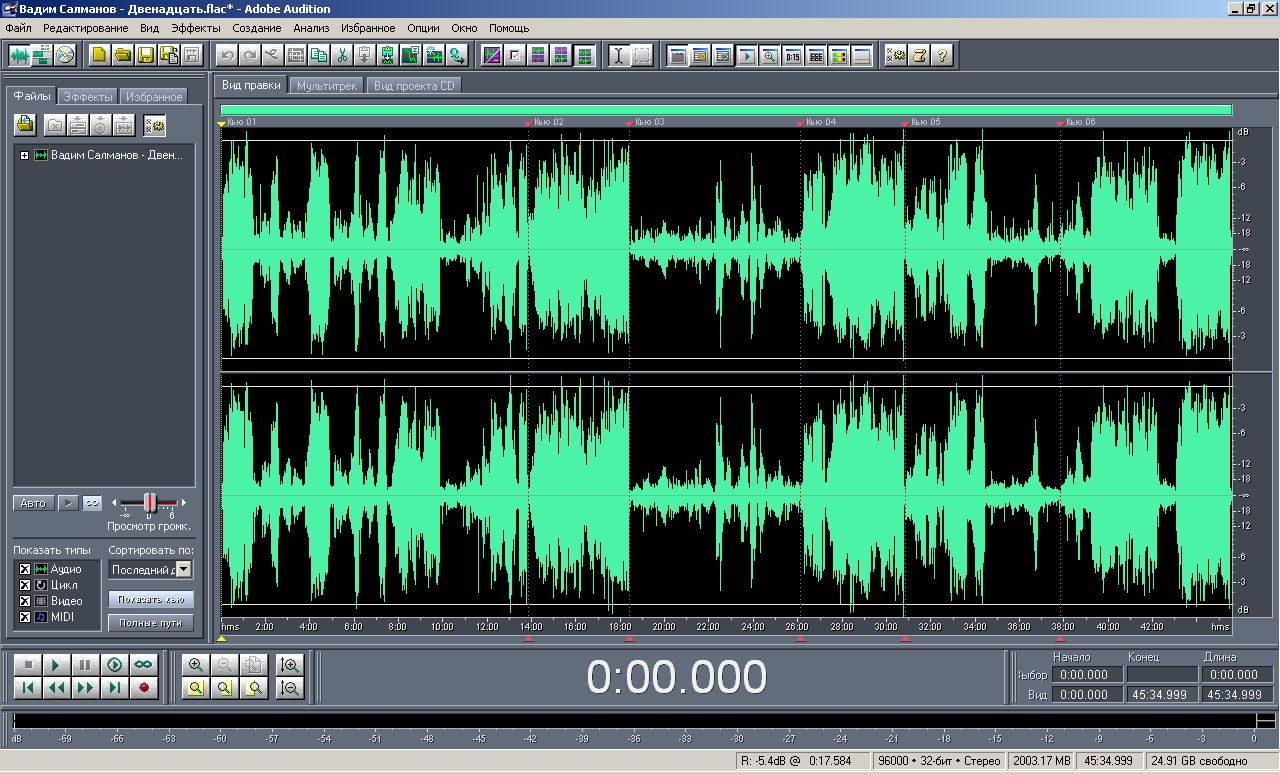Open the help question mark icon
The width and height of the screenshot is (1280, 774).
(942, 55)
